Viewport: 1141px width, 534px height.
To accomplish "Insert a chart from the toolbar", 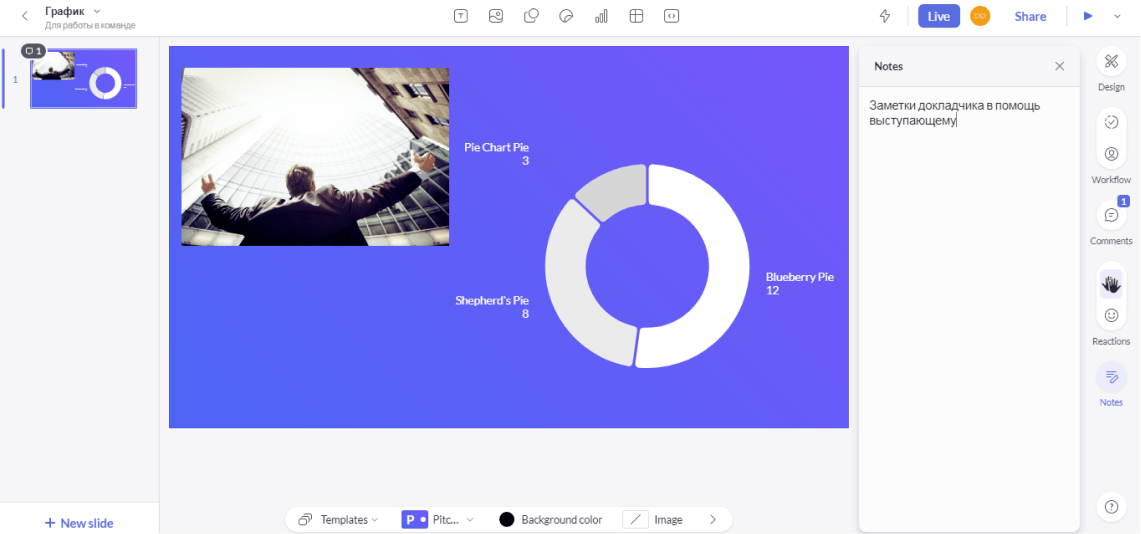I will pyautogui.click(x=601, y=16).
